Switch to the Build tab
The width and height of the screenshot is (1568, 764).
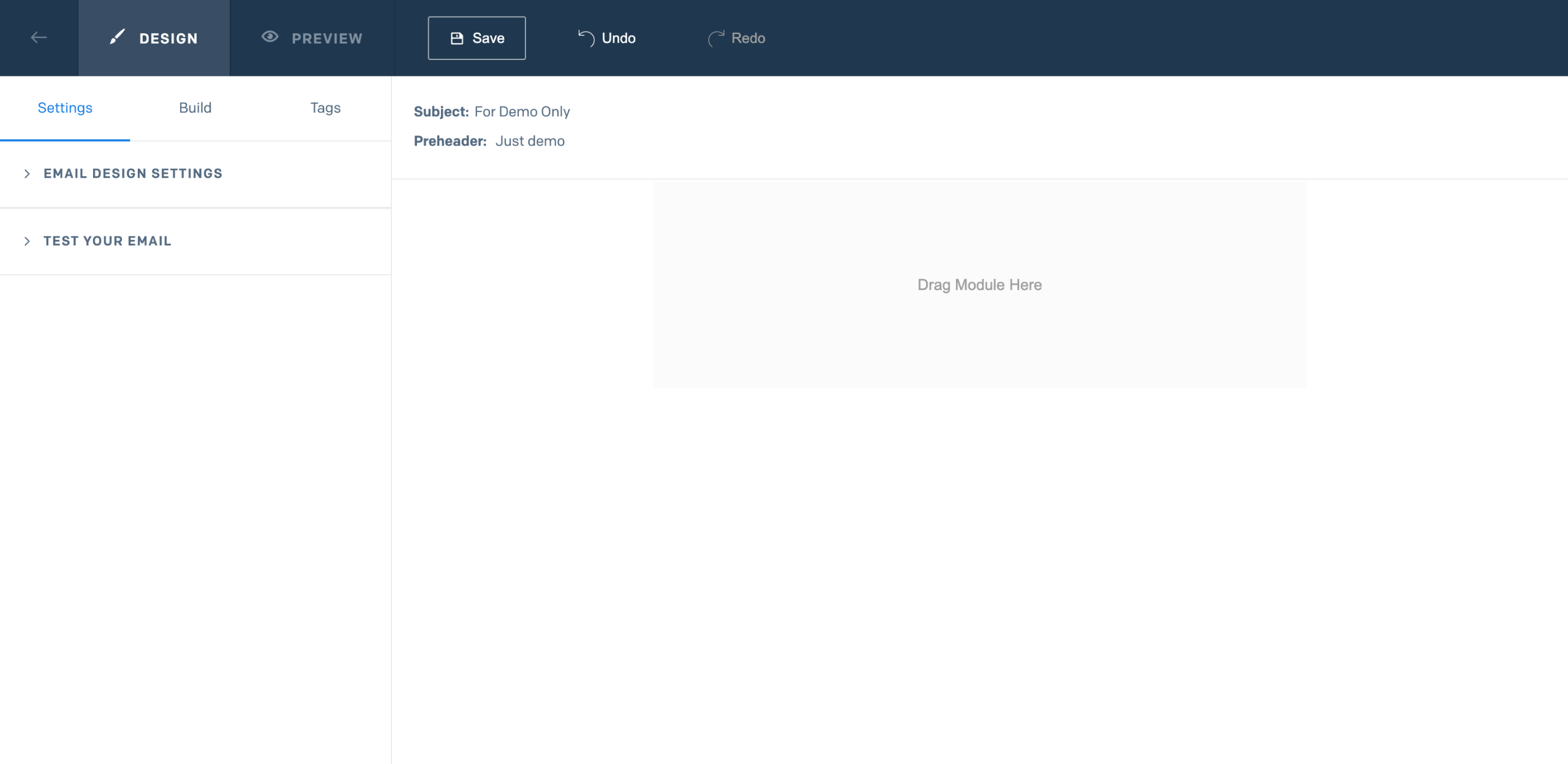click(195, 108)
